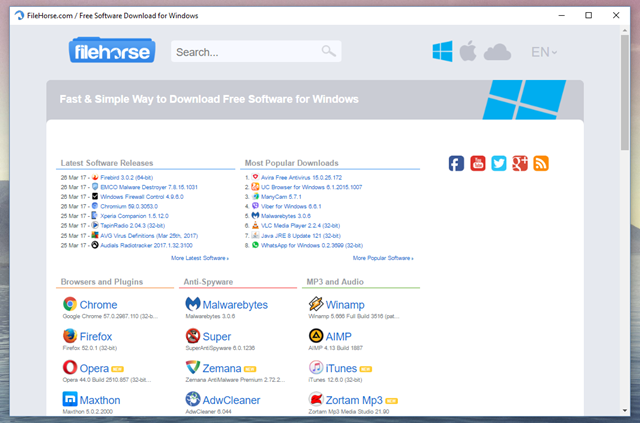This screenshot has height=423, width=640.
Task: Click the Maxthon browser icon
Action: [x=70, y=399]
